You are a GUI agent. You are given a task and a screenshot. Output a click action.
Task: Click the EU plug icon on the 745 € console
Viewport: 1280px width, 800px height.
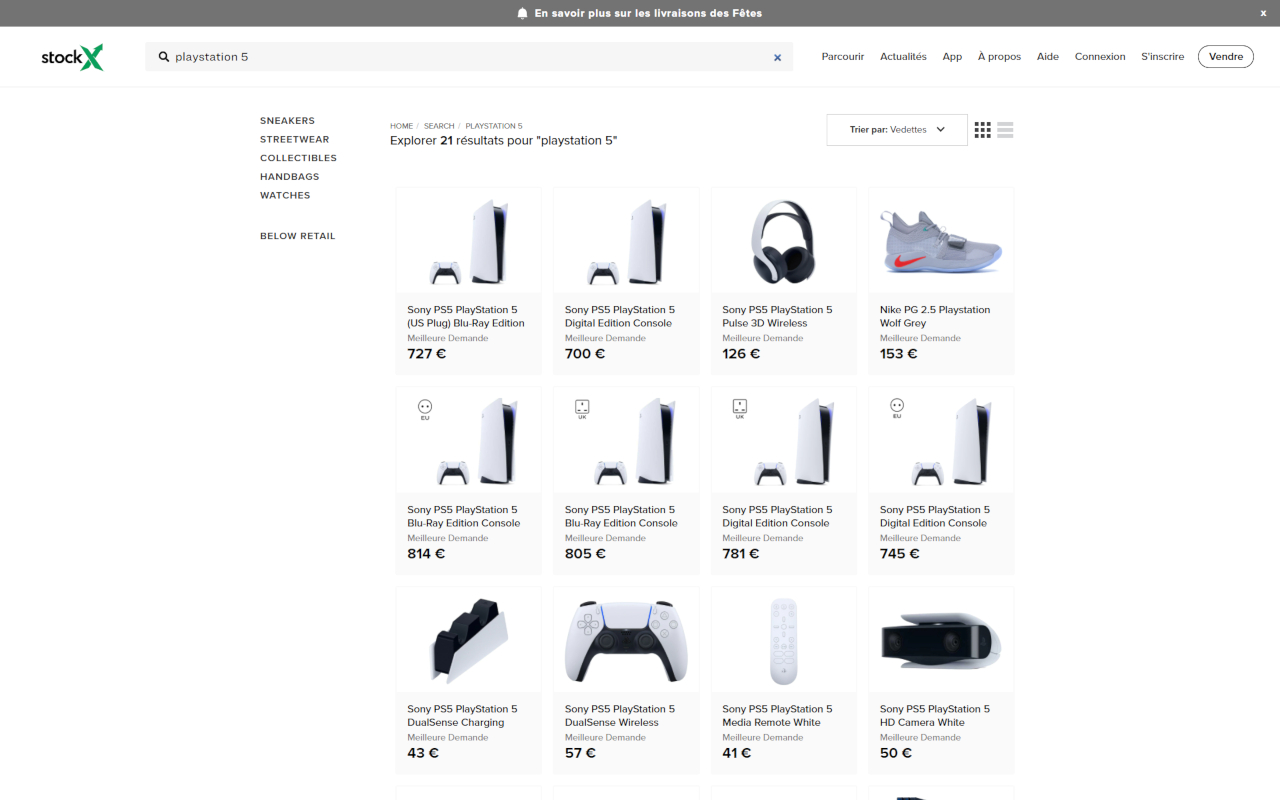[x=897, y=408]
